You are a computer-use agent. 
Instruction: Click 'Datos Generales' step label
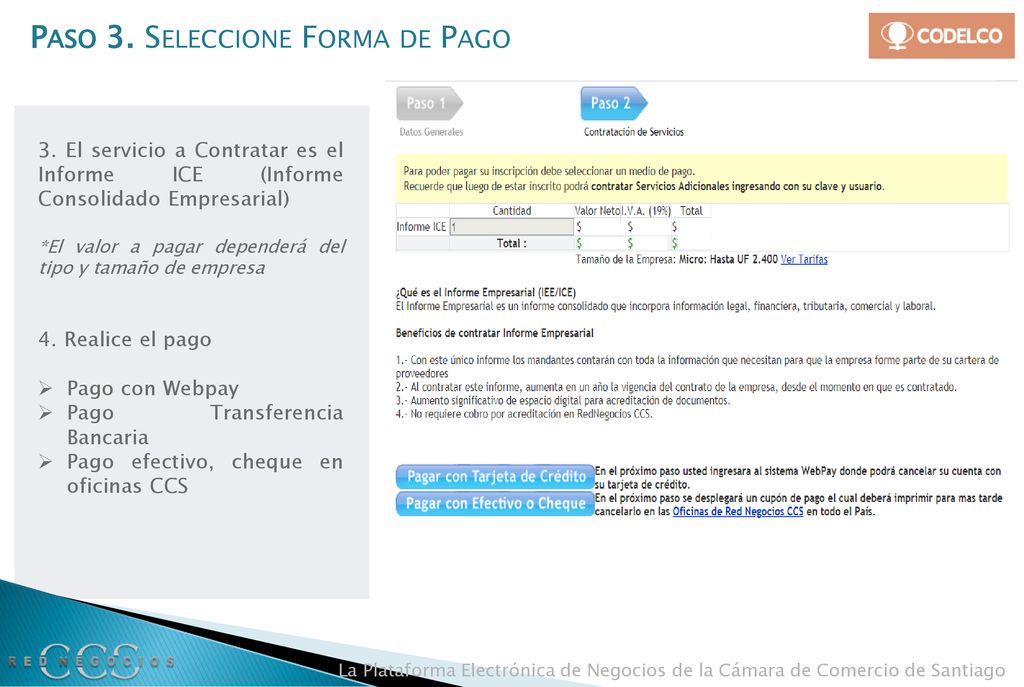431,132
